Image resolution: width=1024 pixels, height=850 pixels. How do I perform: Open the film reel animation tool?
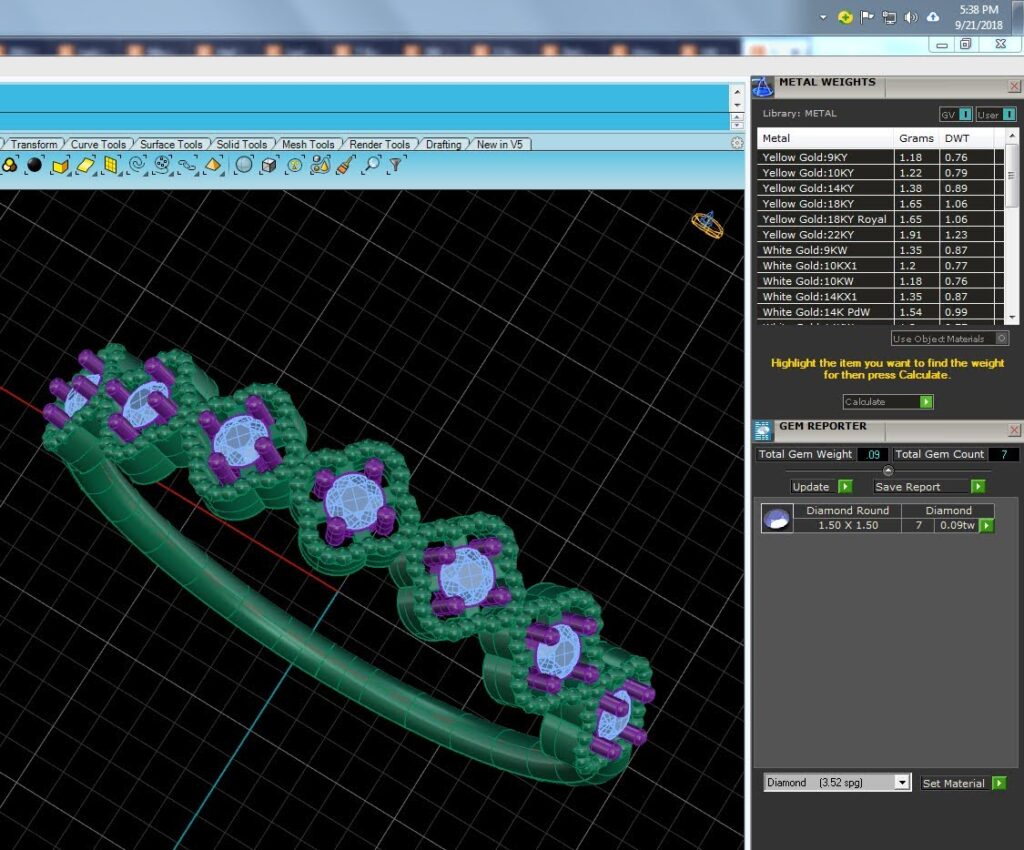coord(163,165)
